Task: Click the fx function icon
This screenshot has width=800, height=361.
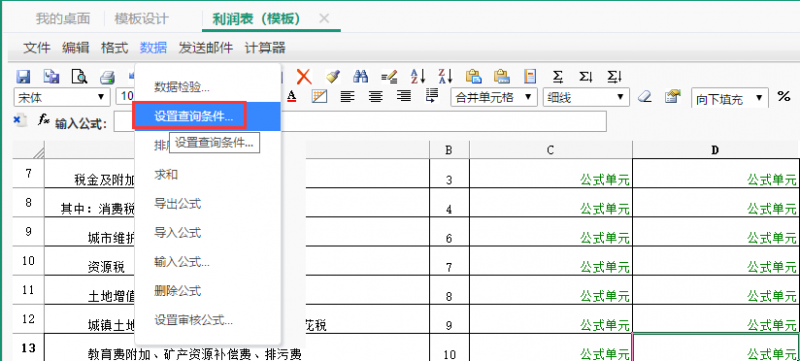Action: coord(44,120)
